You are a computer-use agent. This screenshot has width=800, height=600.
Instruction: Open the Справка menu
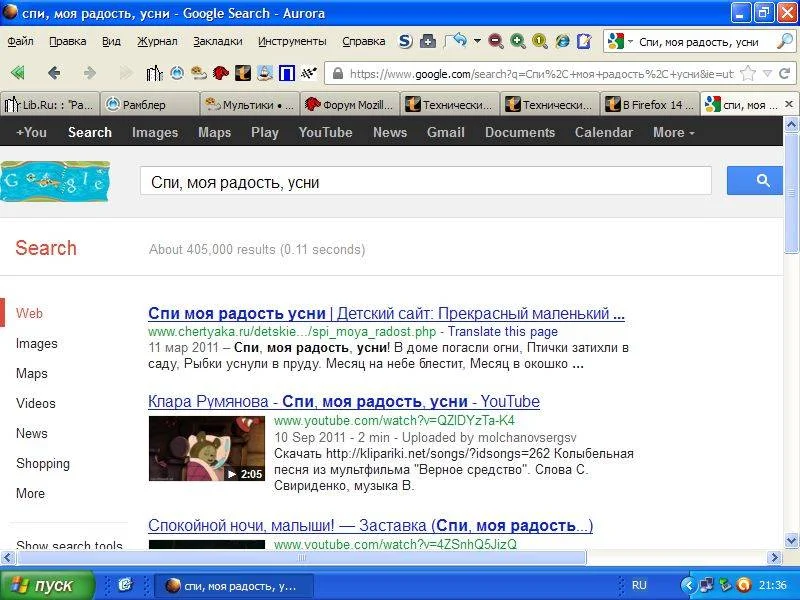[364, 41]
